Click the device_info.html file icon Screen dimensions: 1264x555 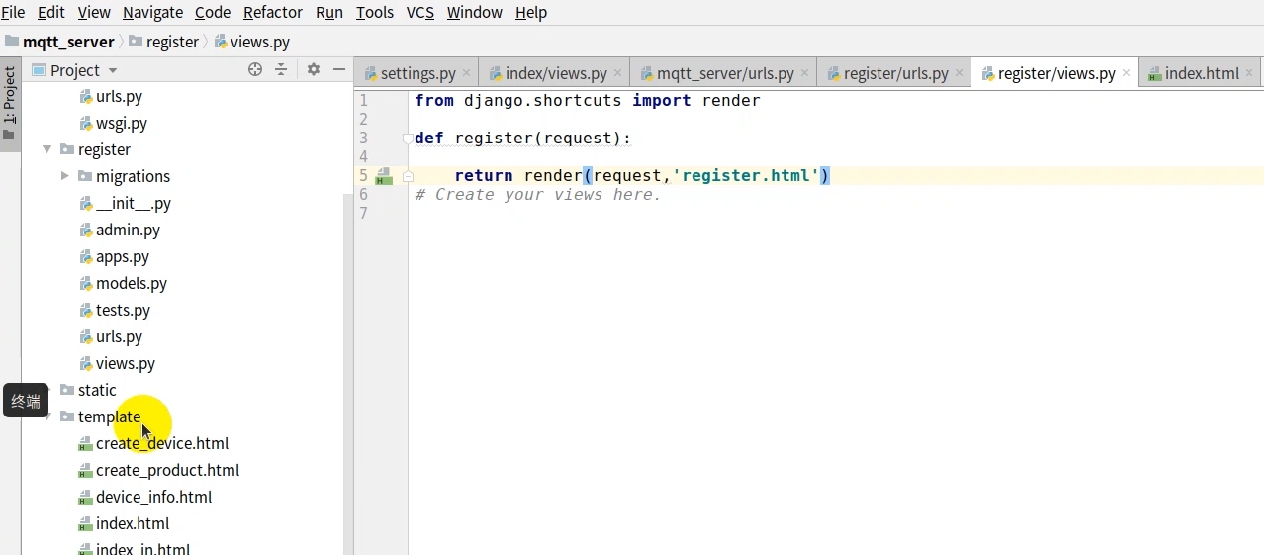86,497
